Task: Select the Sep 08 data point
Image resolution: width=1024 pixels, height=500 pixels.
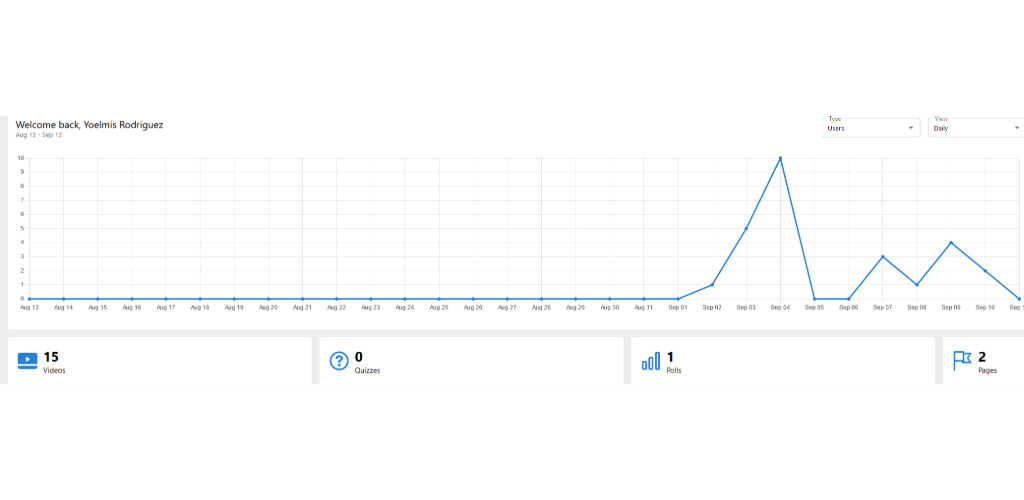Action: click(917, 285)
